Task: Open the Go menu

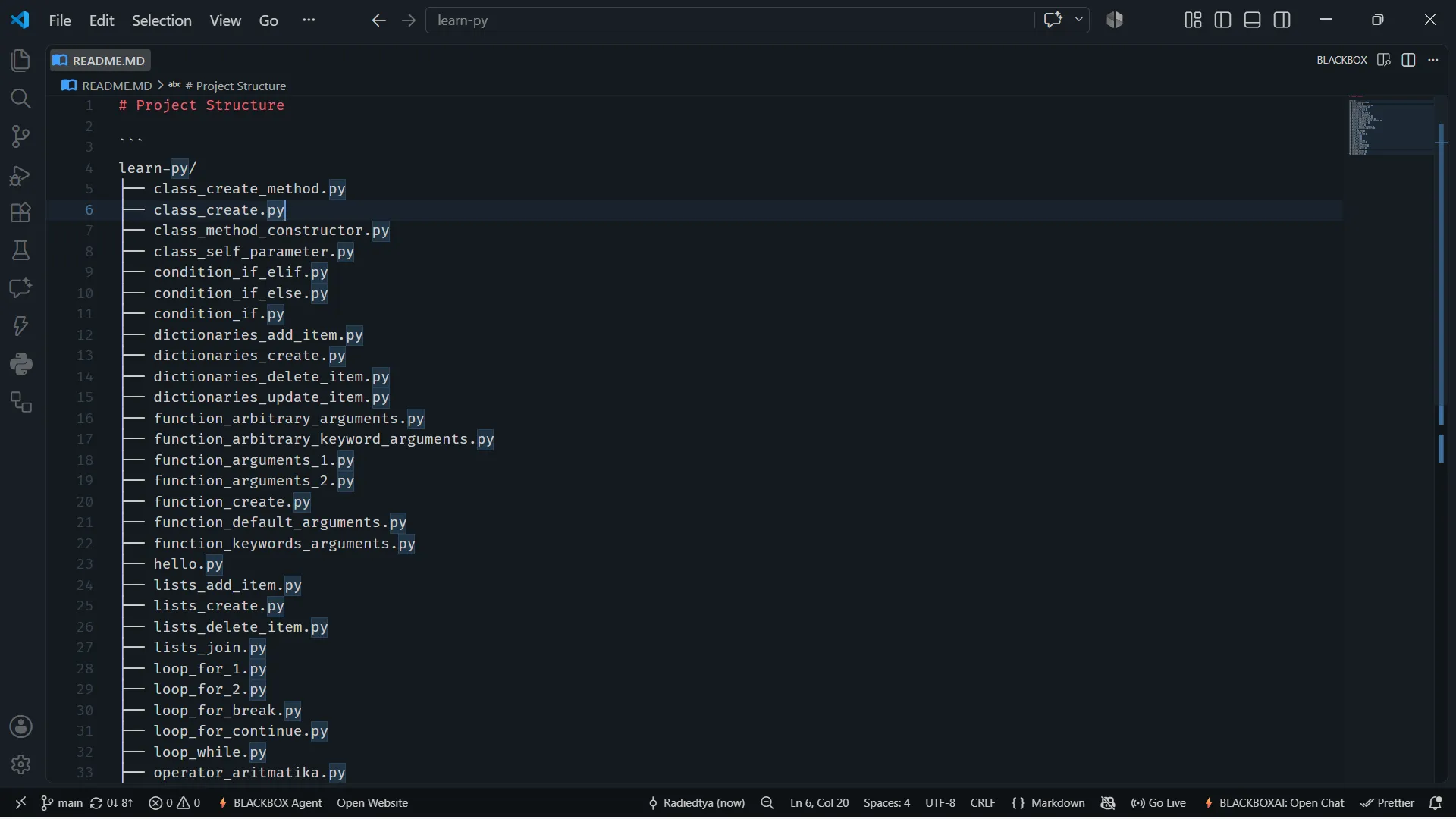Action: tap(268, 20)
